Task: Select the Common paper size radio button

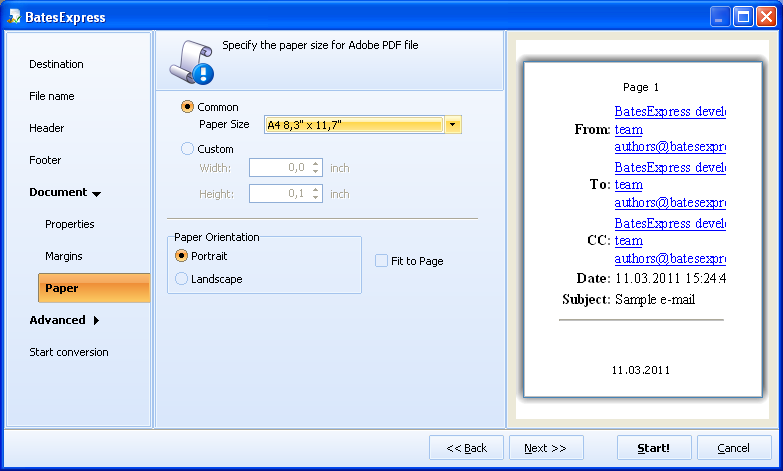Action: coord(187,106)
